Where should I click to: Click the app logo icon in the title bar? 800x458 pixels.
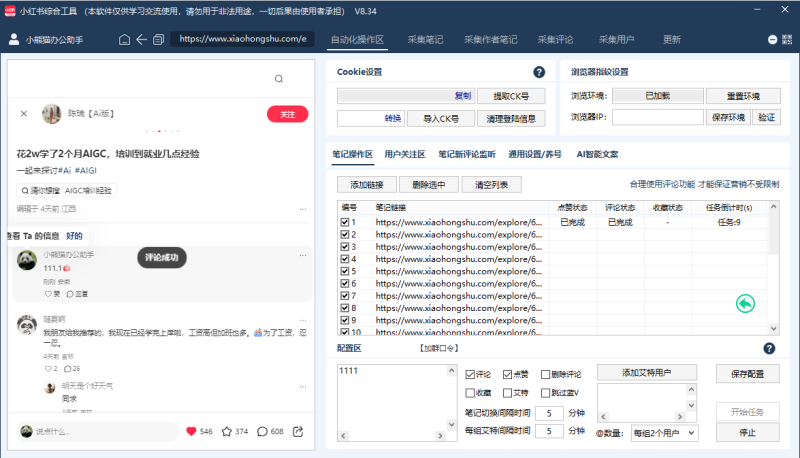pos(10,10)
